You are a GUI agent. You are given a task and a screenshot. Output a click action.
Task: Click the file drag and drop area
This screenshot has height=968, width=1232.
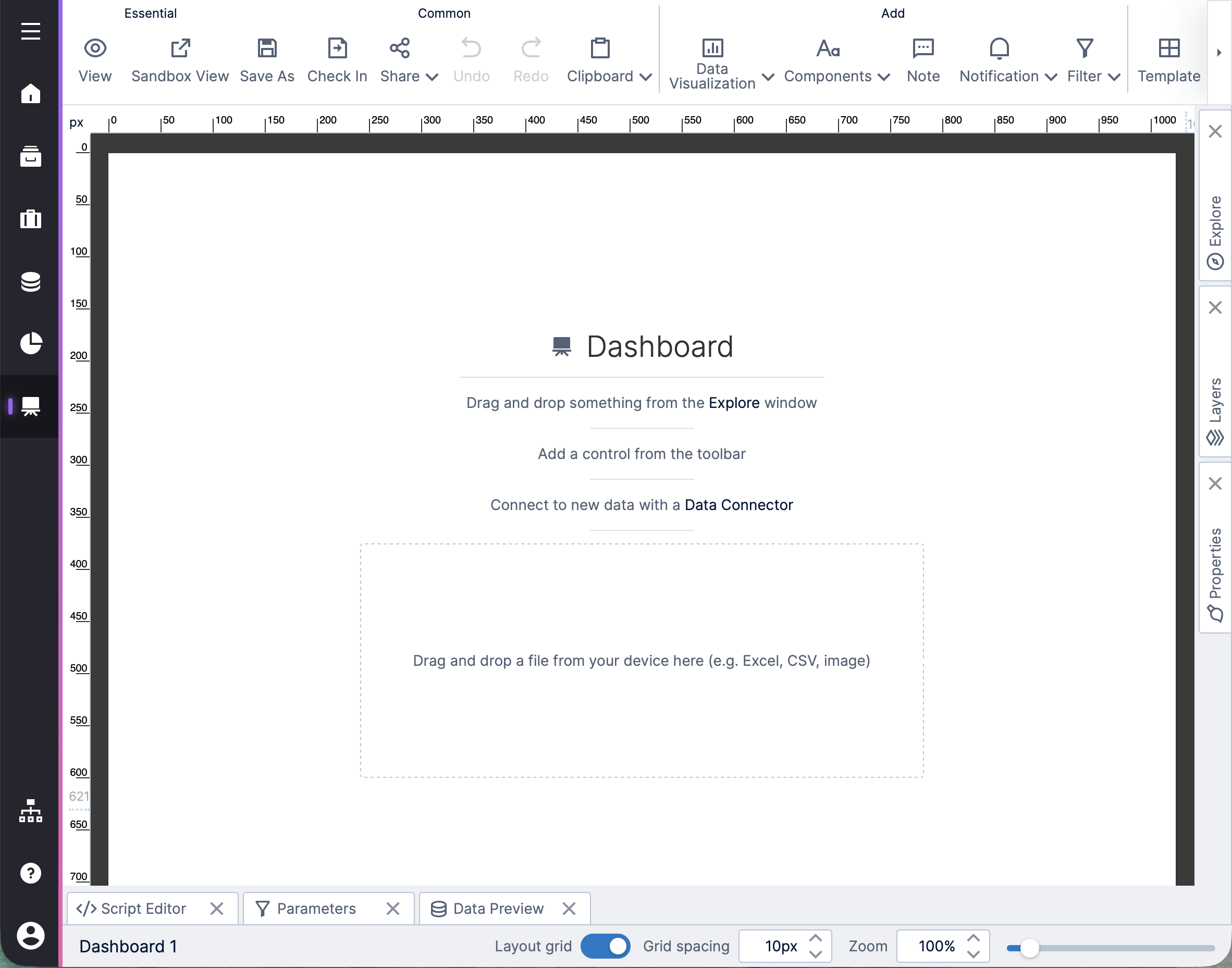click(x=642, y=661)
